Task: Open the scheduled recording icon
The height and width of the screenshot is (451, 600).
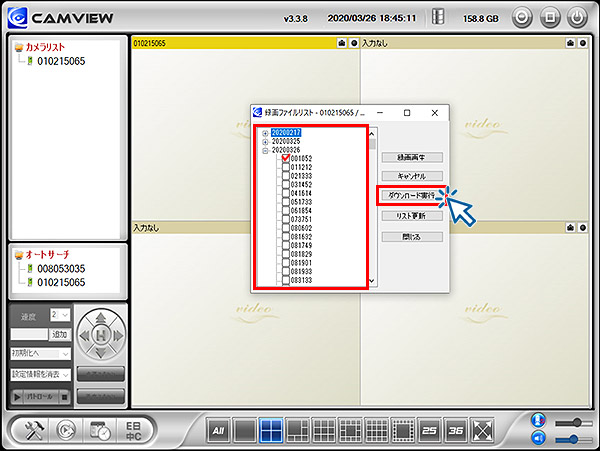Action: coord(99,430)
